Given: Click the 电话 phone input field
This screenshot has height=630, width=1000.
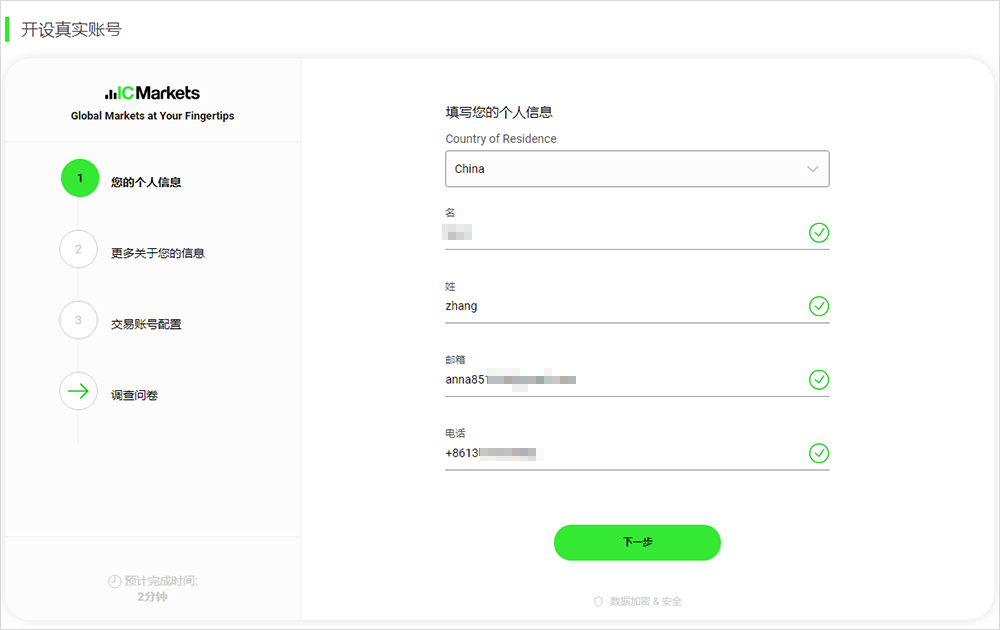Looking at the screenshot, I should point(620,454).
